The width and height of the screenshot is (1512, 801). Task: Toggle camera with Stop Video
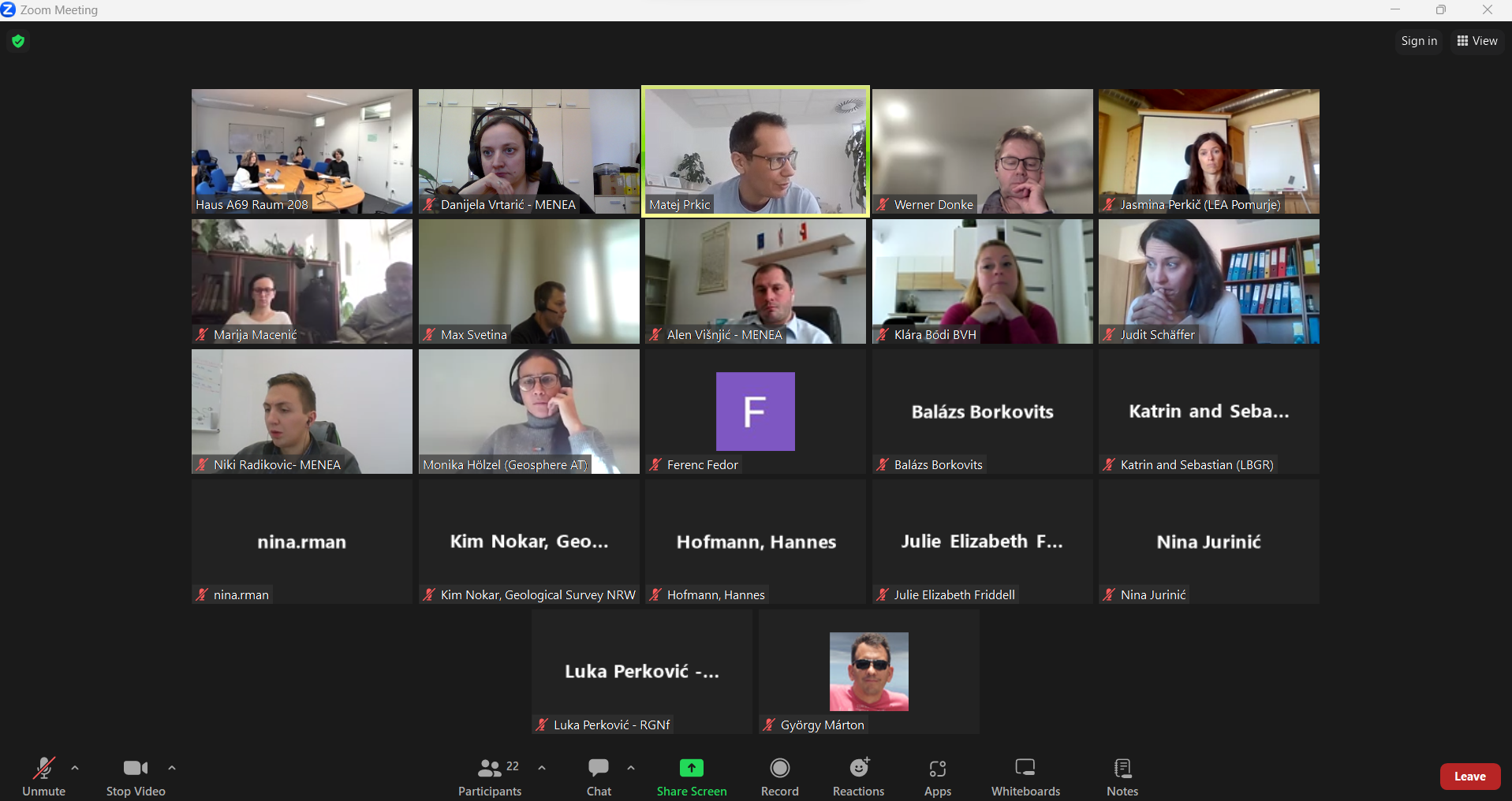click(x=136, y=777)
